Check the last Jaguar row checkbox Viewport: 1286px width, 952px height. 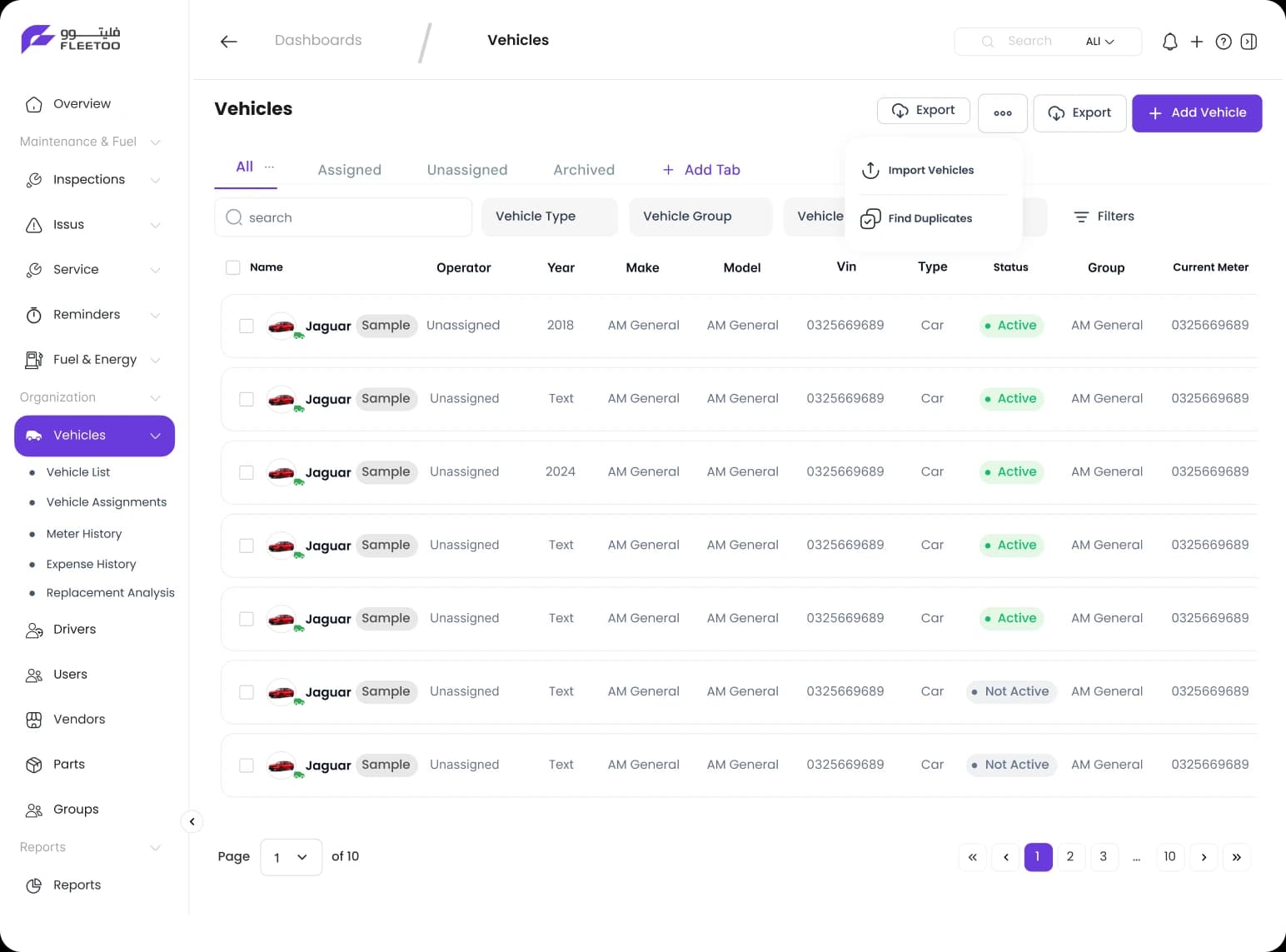[x=247, y=765]
